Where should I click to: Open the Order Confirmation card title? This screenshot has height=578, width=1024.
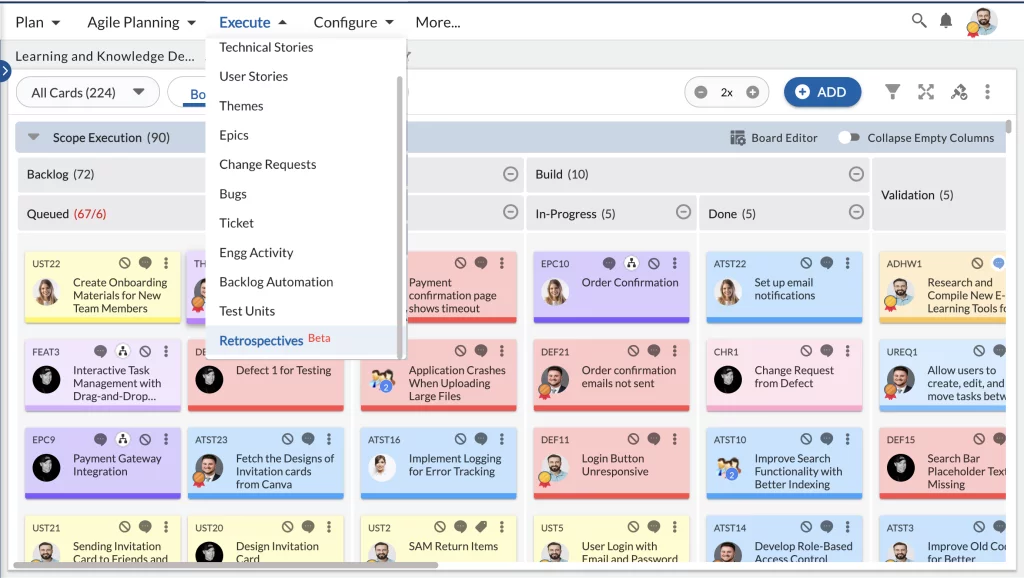tap(630, 282)
